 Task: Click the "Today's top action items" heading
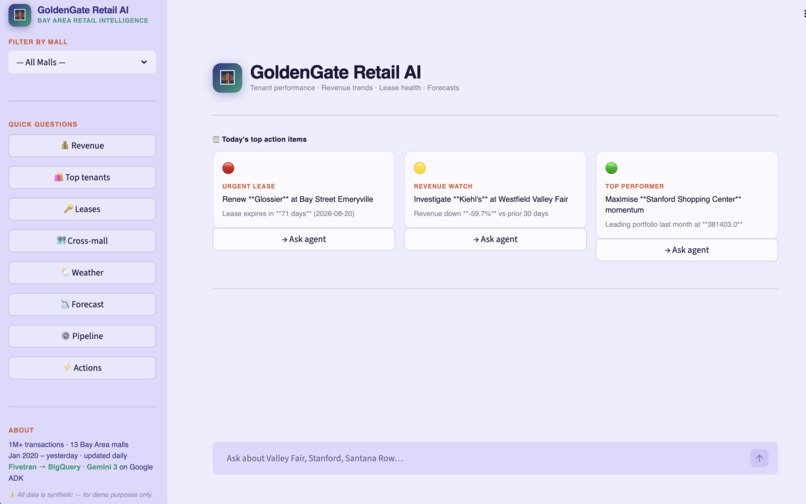[x=264, y=139]
